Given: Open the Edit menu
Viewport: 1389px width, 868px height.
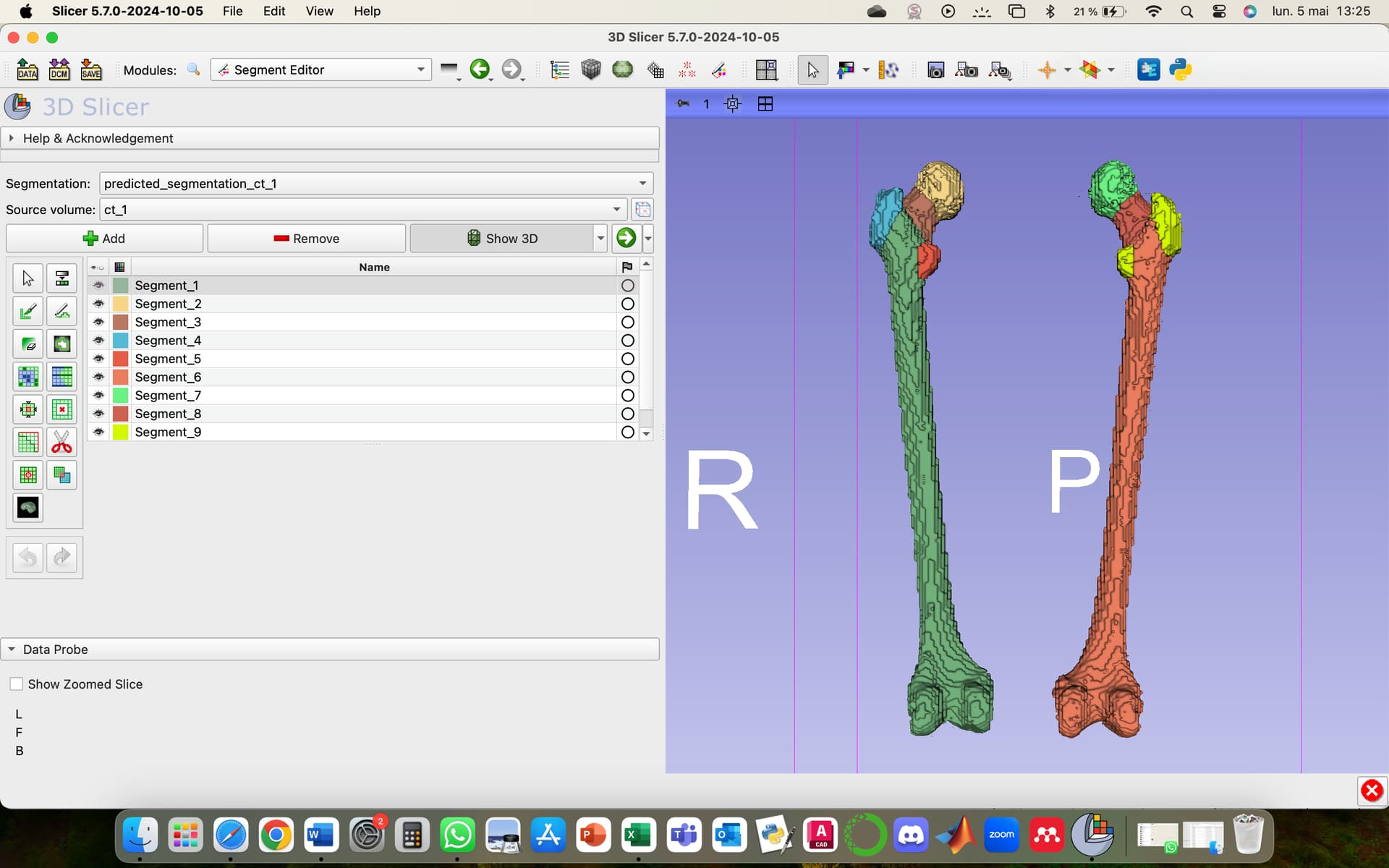Looking at the screenshot, I should point(273,11).
